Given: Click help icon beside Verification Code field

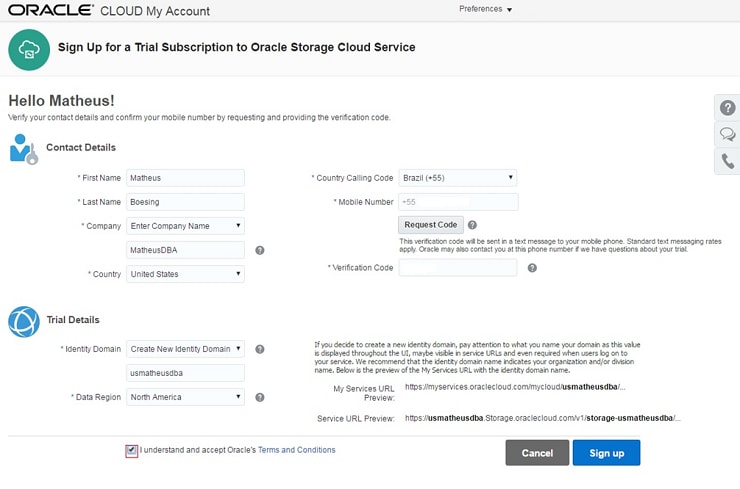Looking at the screenshot, I should point(532,268).
